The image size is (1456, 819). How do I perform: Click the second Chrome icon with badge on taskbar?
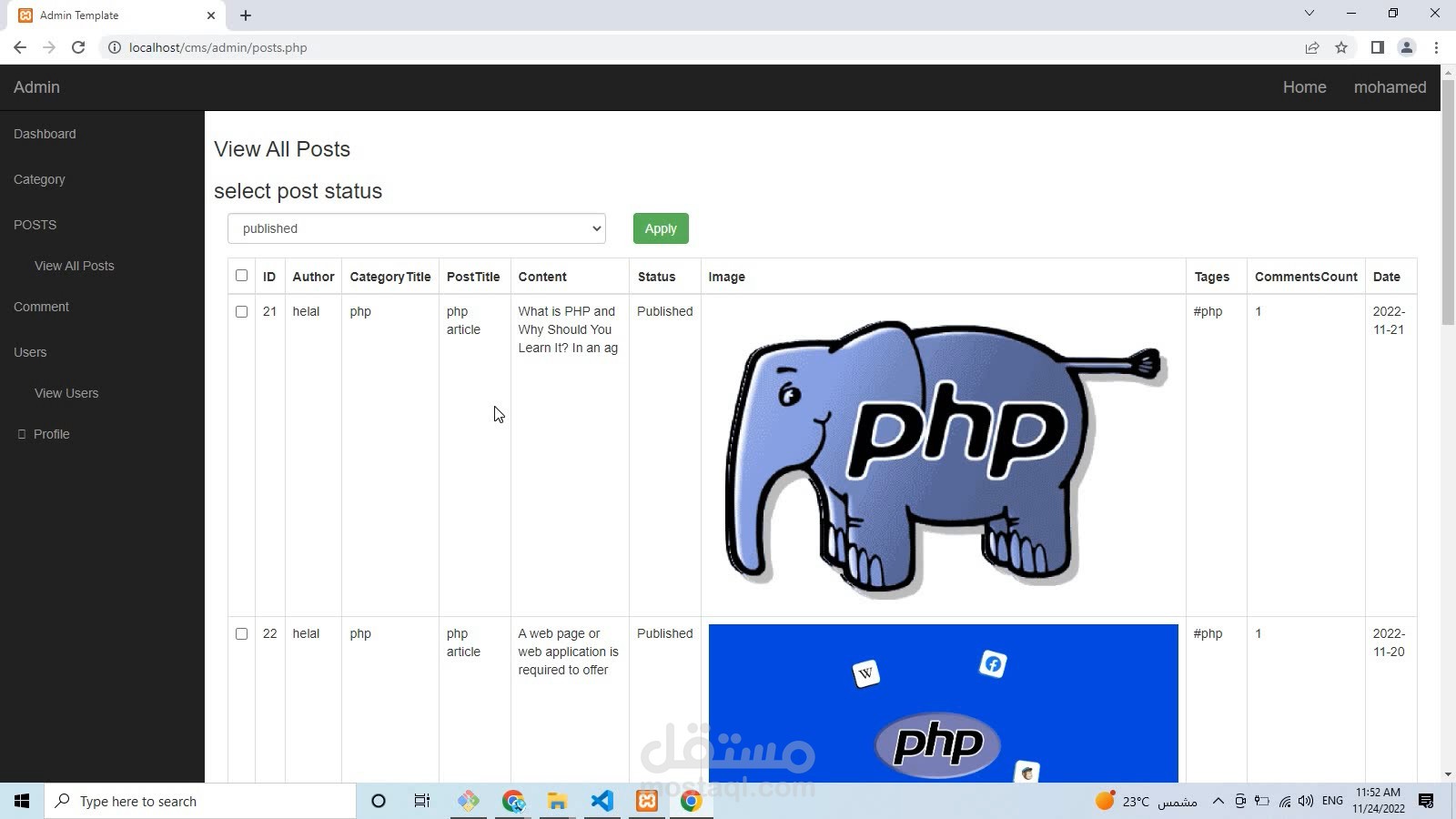(513, 801)
